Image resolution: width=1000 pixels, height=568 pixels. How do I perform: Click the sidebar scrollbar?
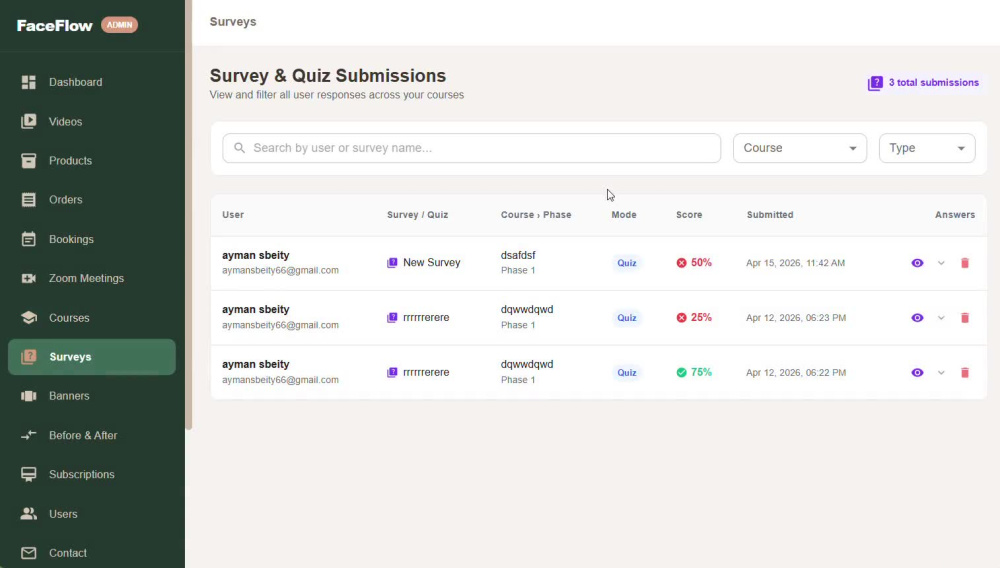tap(188, 215)
